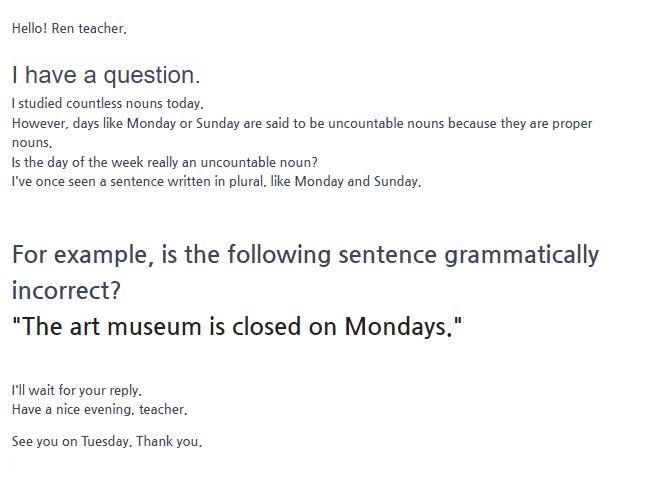
Task: Click the quoted sentence 'The art museum is closed'
Action: 237,326
